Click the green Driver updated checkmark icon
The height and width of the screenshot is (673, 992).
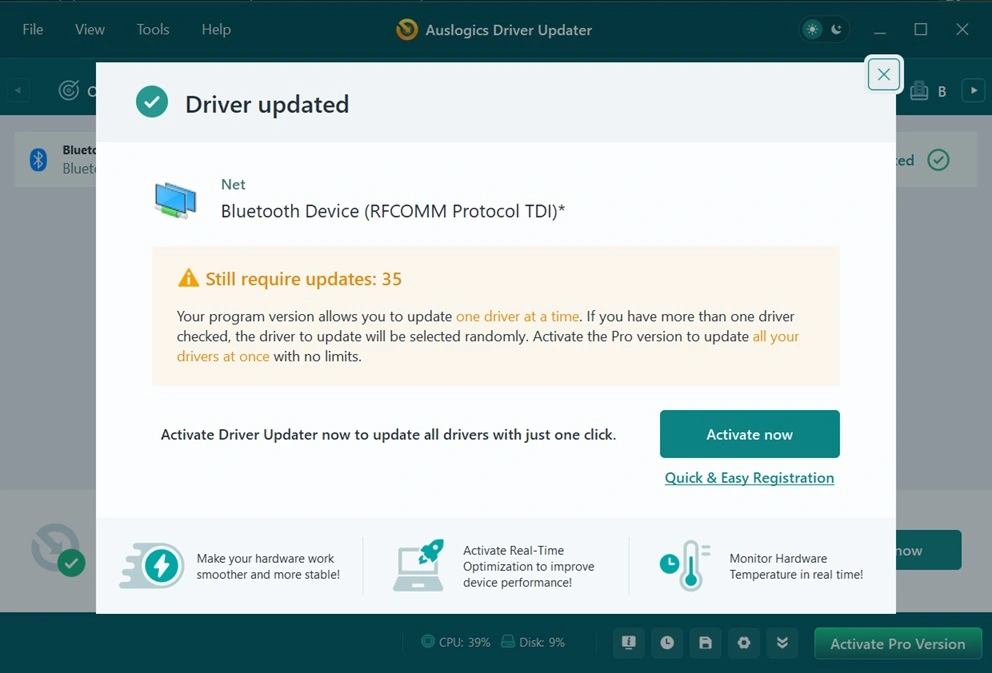(x=152, y=102)
